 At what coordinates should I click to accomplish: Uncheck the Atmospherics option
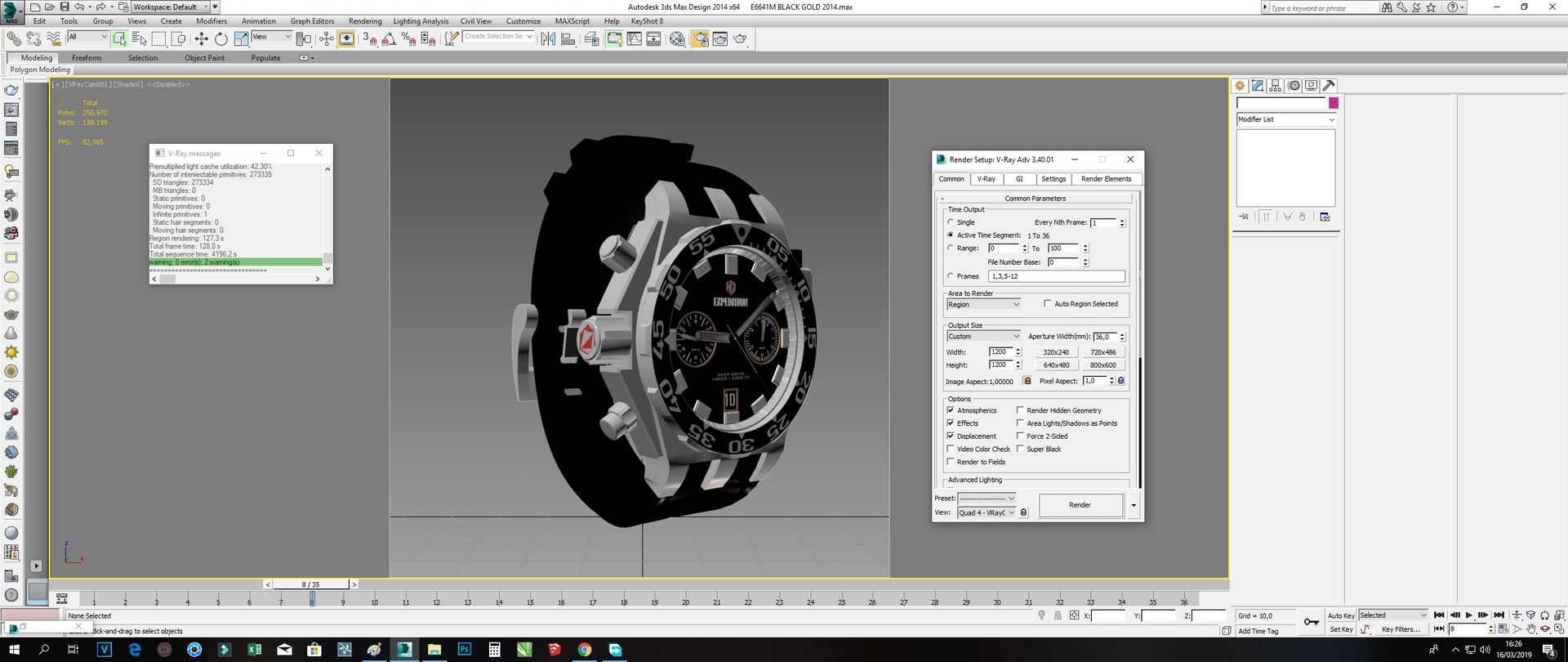[x=951, y=410]
